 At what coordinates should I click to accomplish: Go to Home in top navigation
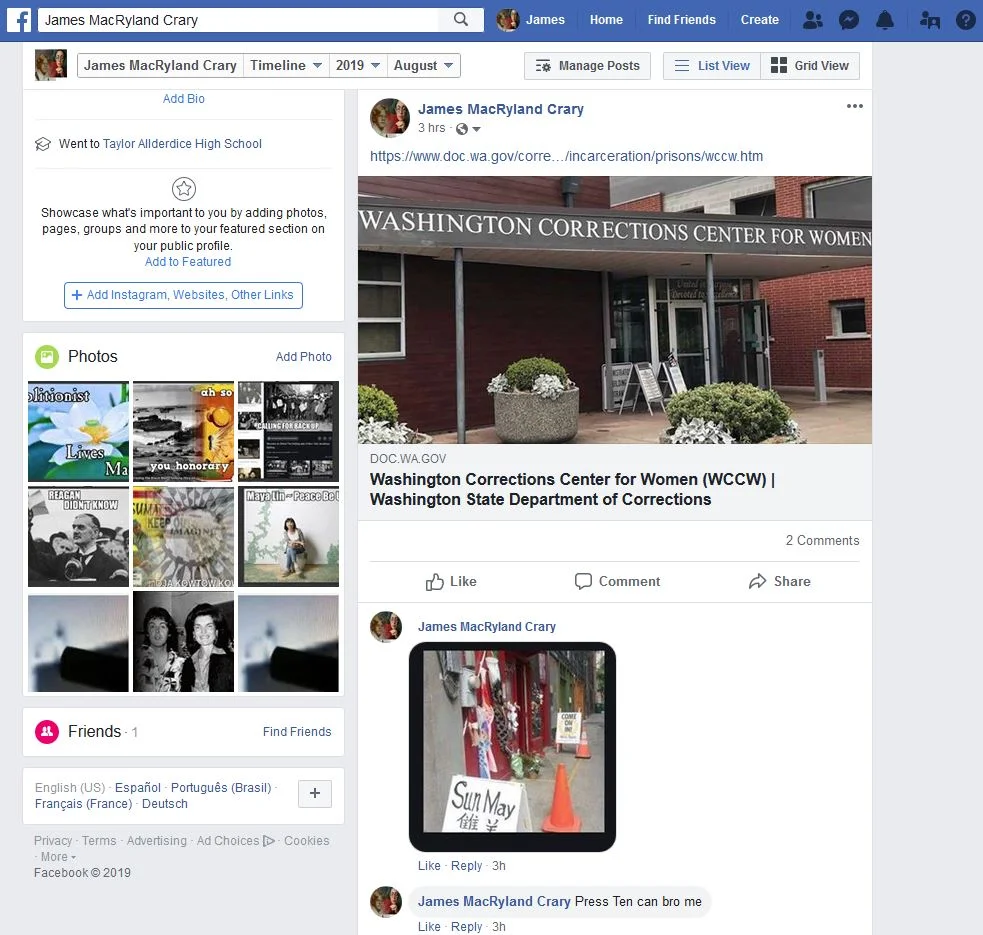pyautogui.click(x=606, y=20)
